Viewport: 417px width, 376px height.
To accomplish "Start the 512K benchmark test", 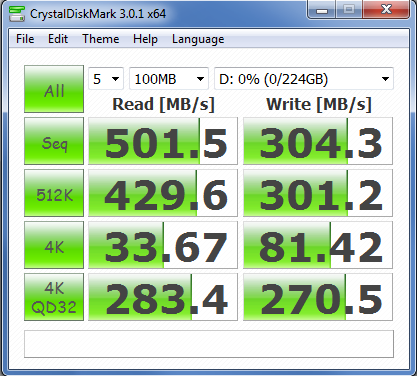I will point(54,193).
